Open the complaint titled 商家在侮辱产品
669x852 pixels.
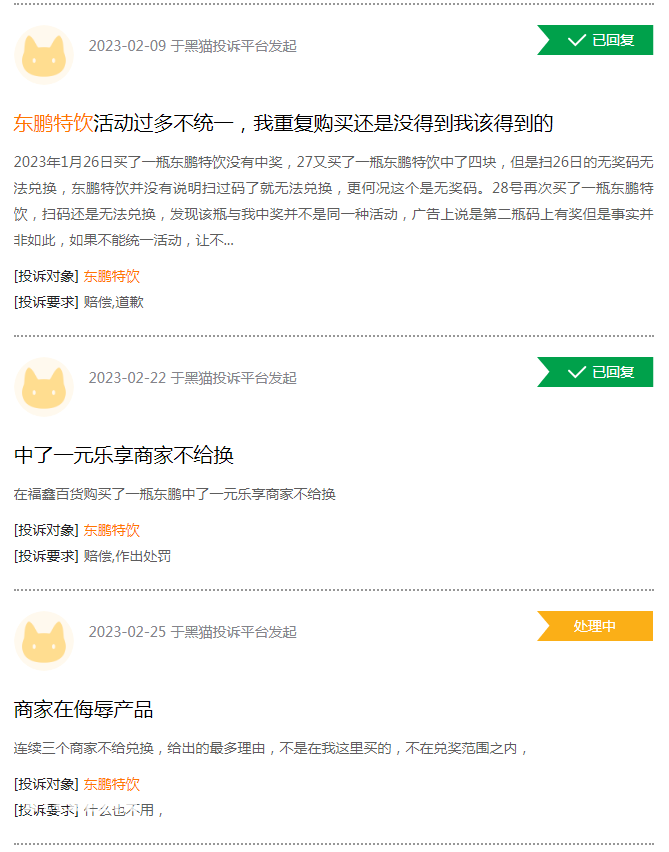coord(83,710)
